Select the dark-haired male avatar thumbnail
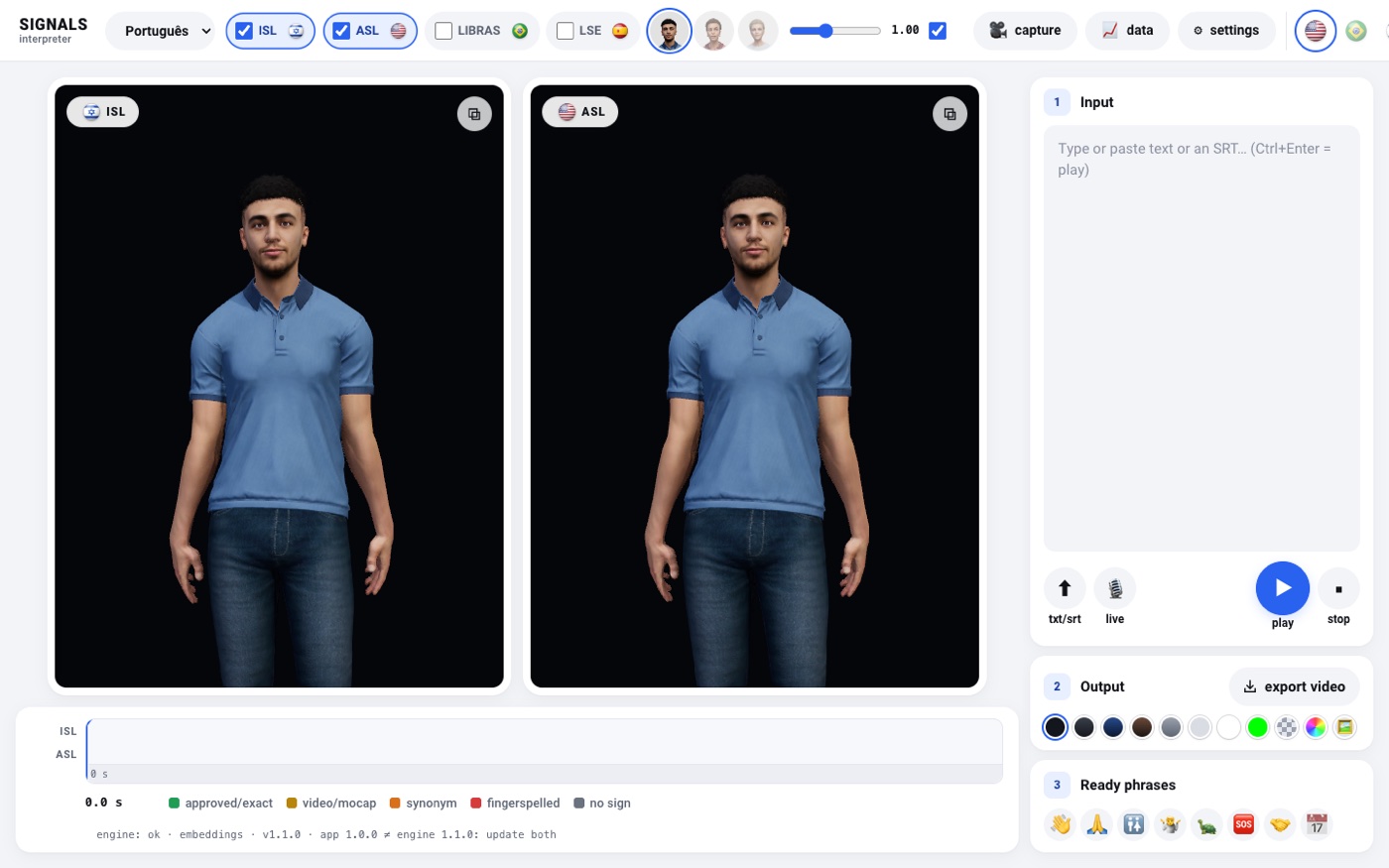 669,31
